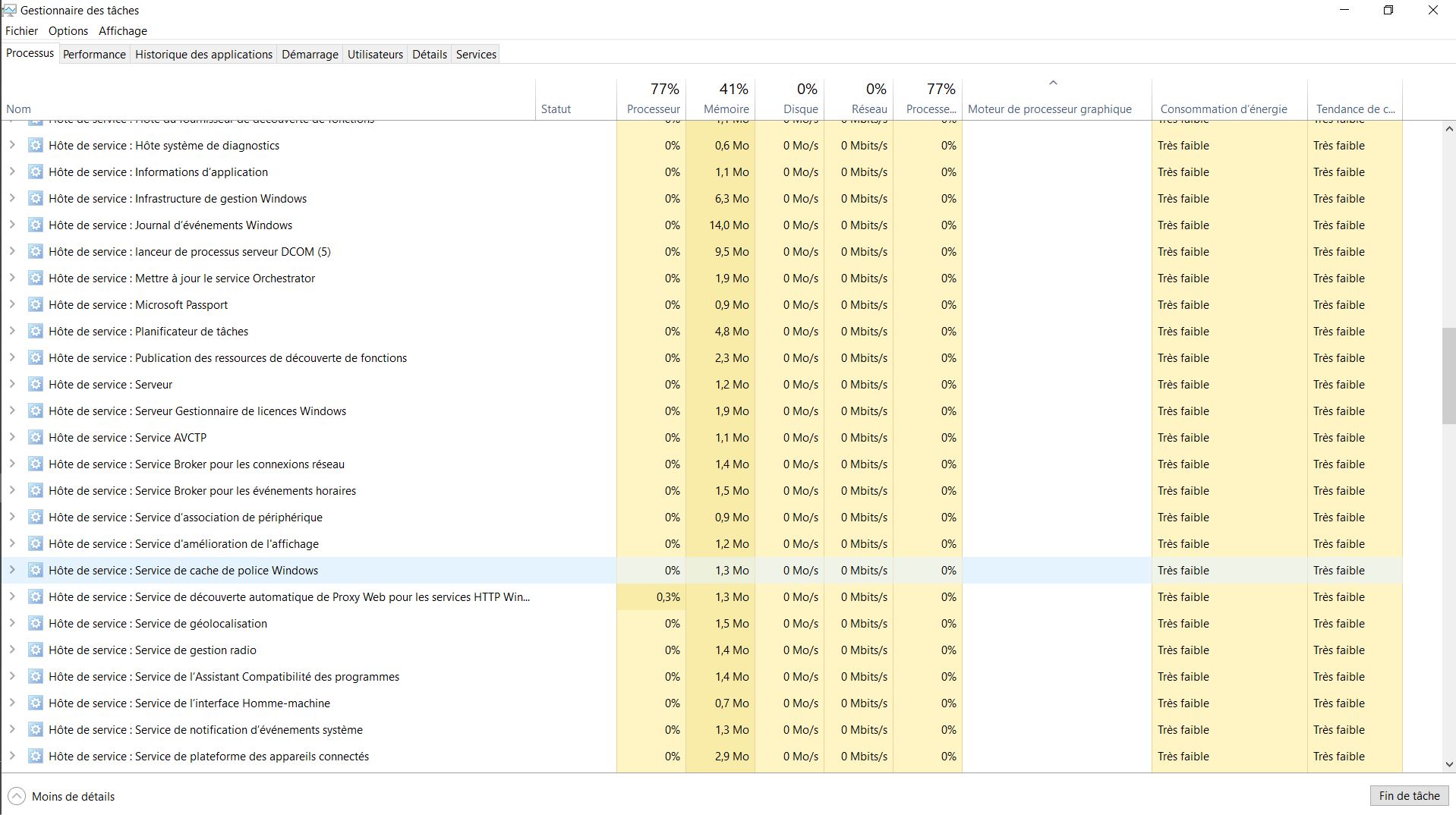Switch to the Performance tab
The image size is (1456, 815).
[x=94, y=55]
